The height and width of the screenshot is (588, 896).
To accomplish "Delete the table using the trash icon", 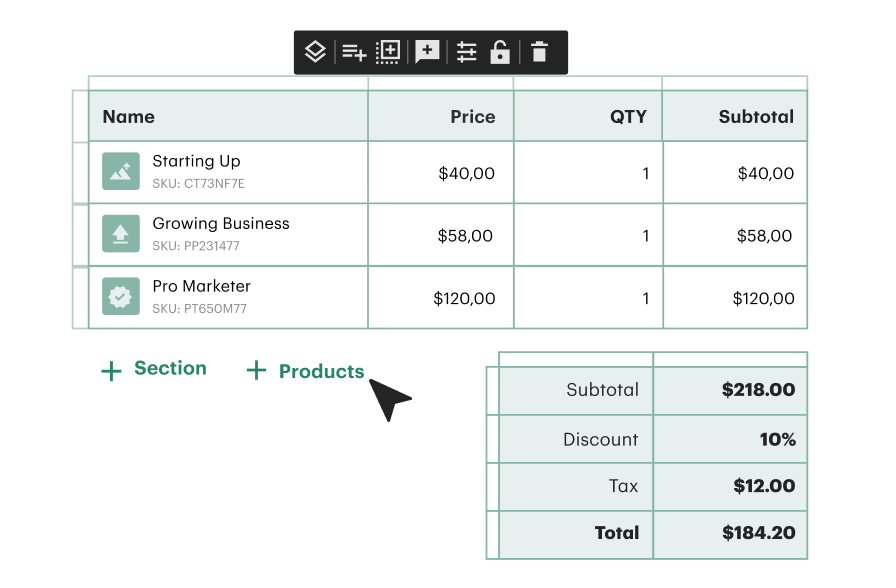I will (539, 51).
